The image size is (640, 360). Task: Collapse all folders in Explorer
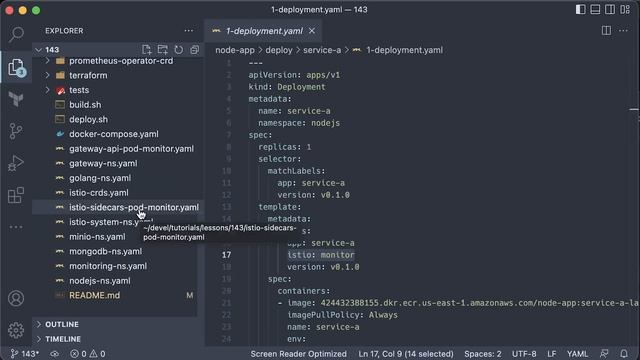[194, 50]
